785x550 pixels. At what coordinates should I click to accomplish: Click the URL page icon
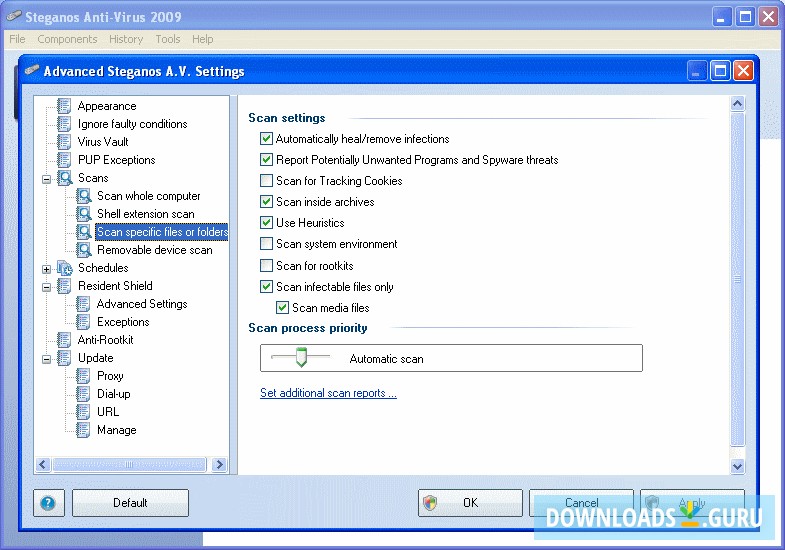(x=83, y=412)
